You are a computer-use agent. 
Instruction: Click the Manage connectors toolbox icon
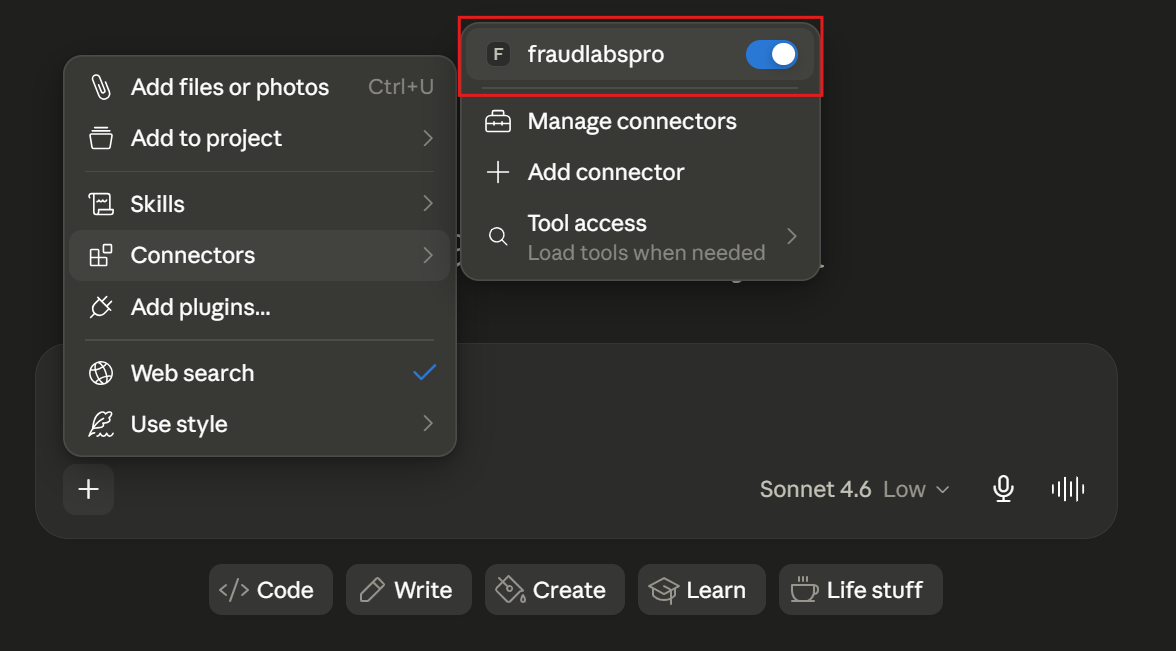pyautogui.click(x=498, y=121)
